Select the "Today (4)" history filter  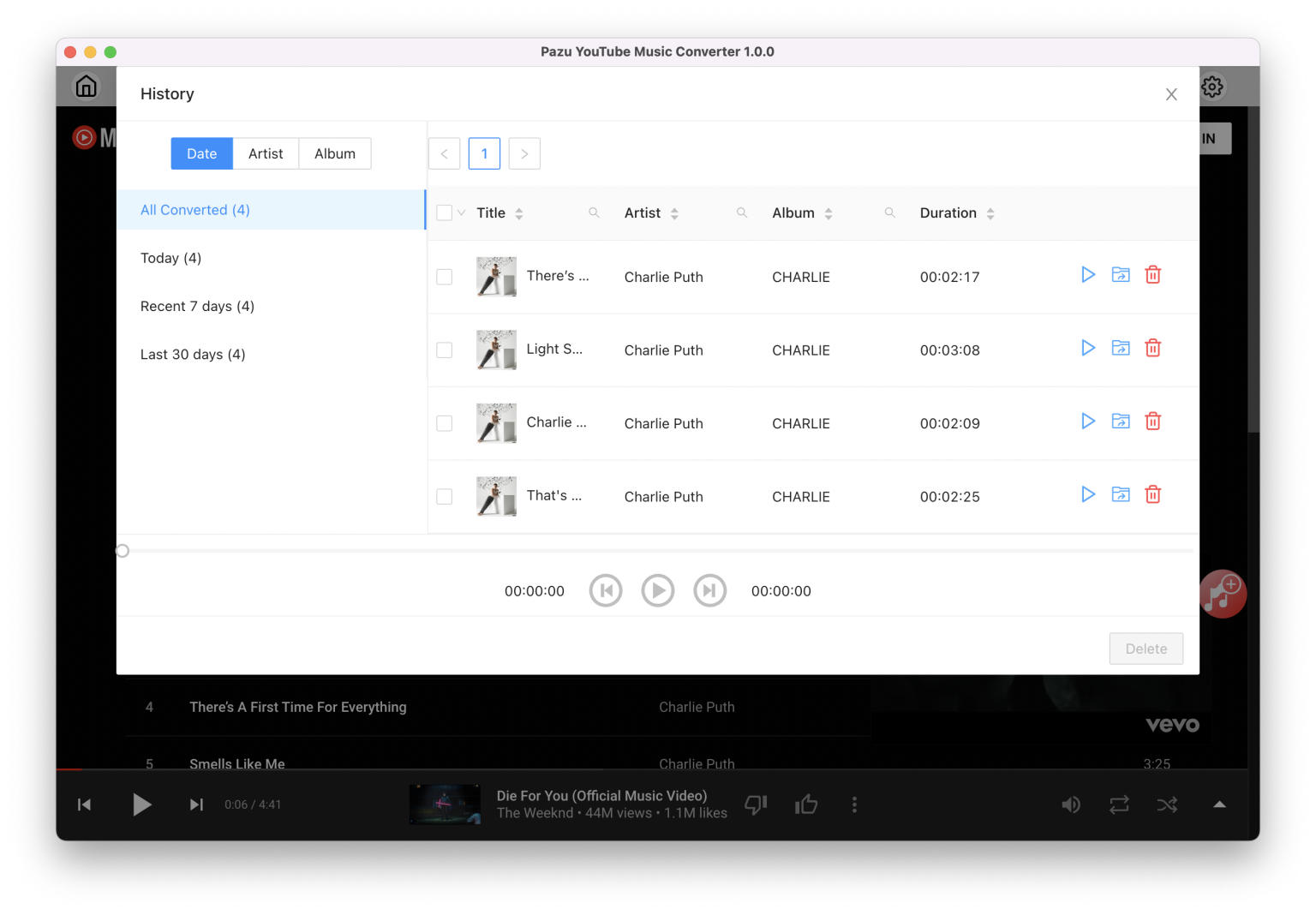(x=170, y=258)
